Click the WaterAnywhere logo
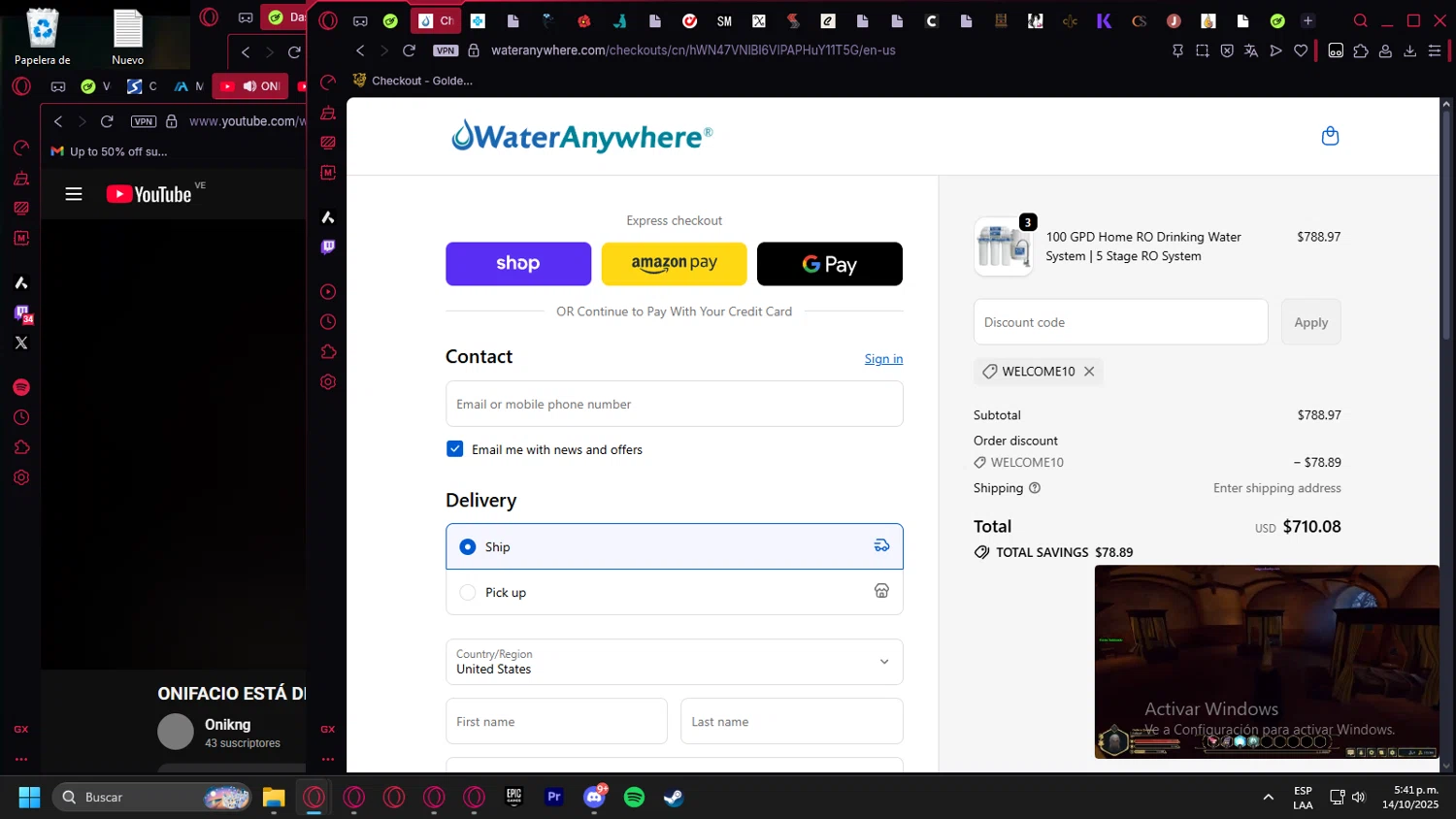This screenshot has height=819, width=1456. click(x=581, y=137)
